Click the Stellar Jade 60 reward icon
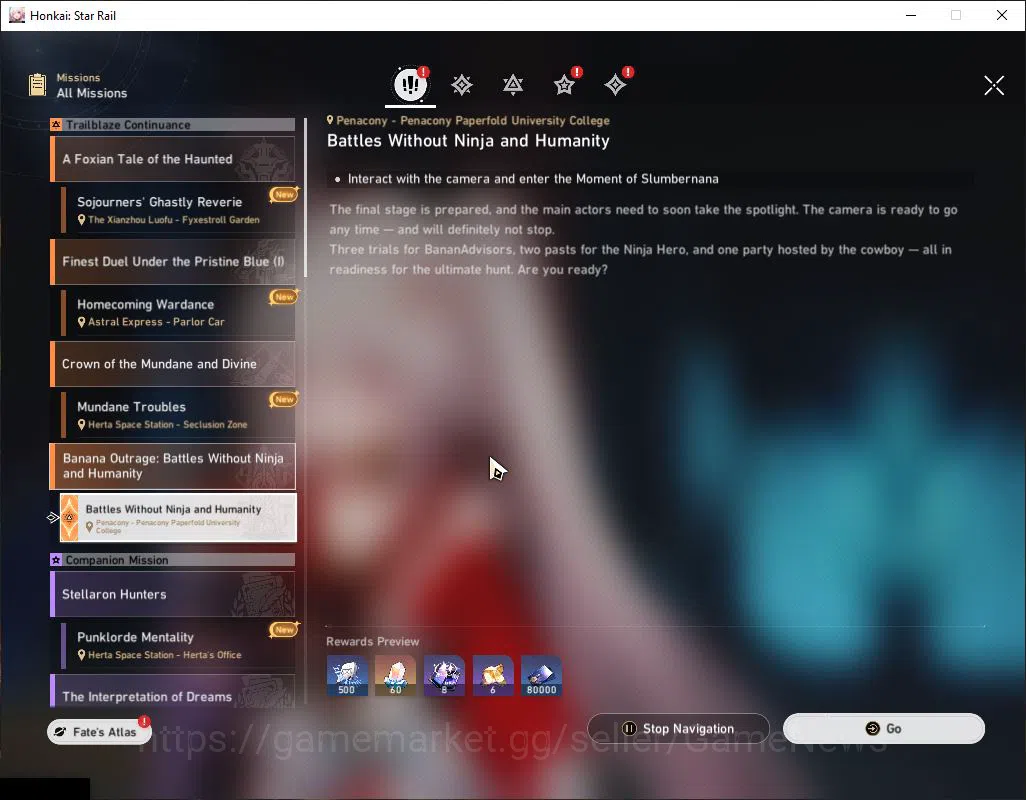This screenshot has height=800, width=1026. point(395,676)
